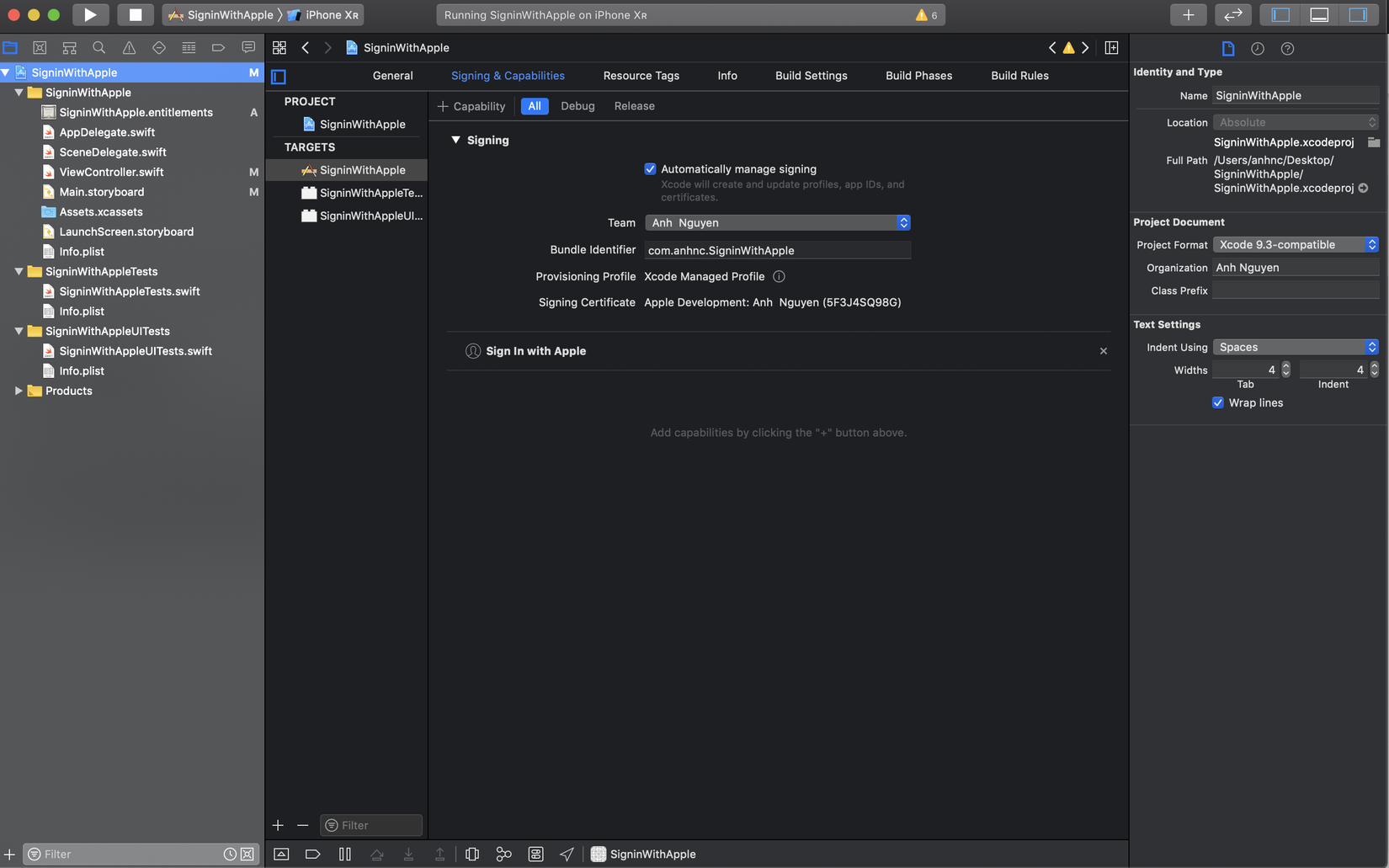The width and height of the screenshot is (1389, 868).
Task: Open the Build Settings tab
Action: 812,76
